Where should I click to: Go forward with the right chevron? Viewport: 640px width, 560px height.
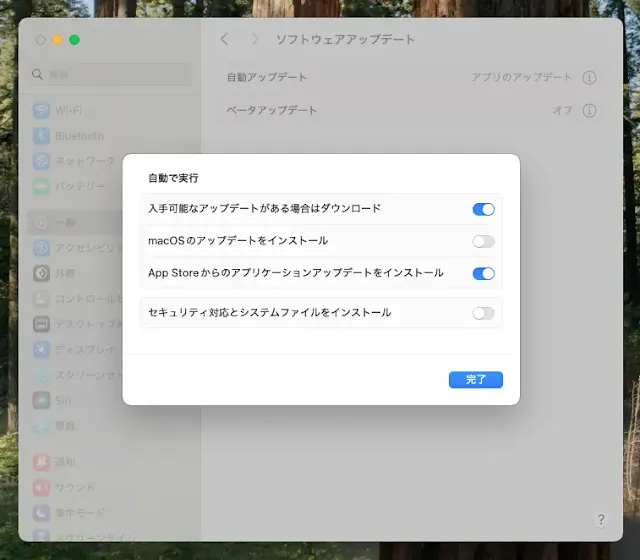(x=255, y=39)
